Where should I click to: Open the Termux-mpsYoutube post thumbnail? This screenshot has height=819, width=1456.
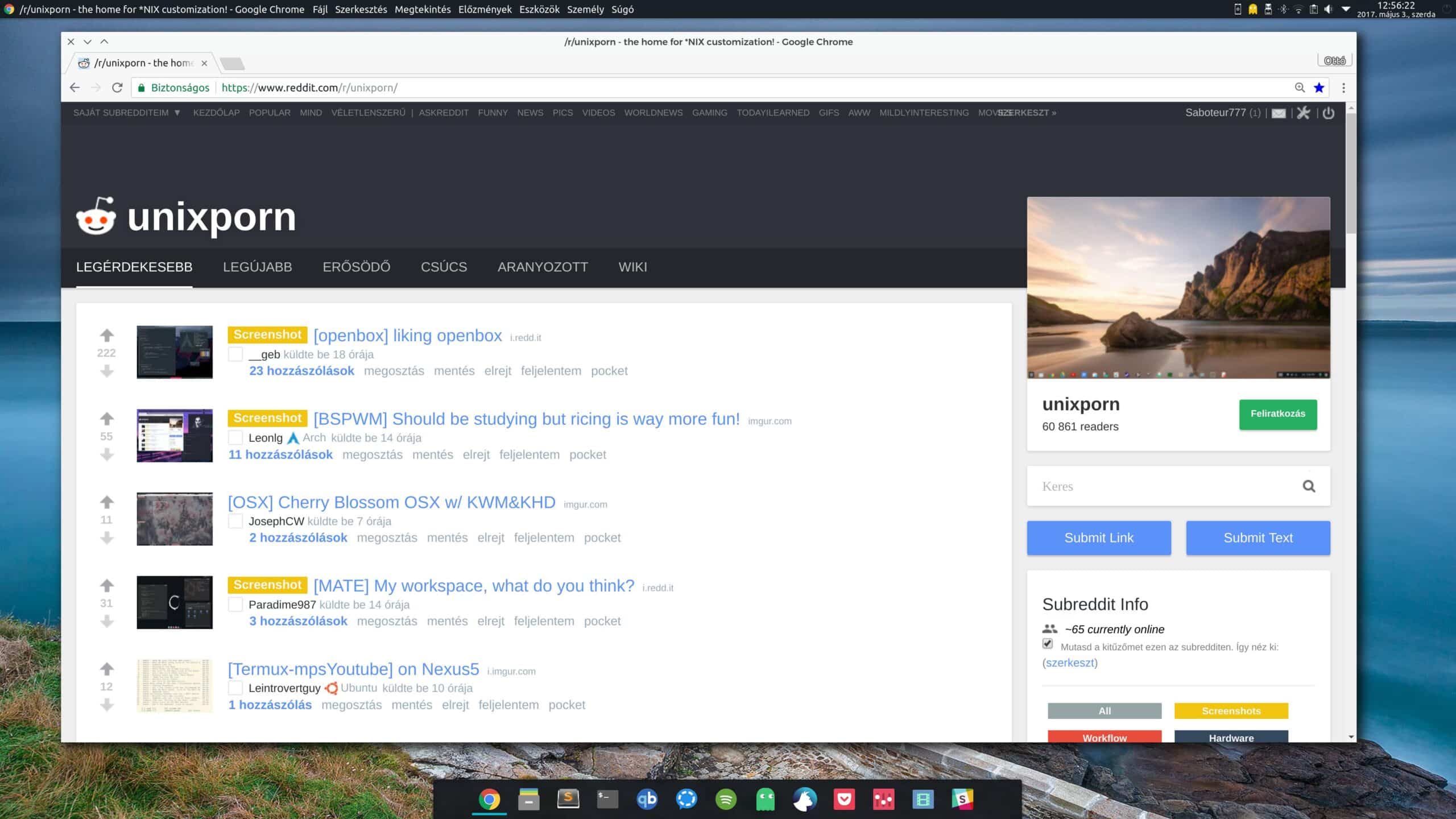pos(175,686)
